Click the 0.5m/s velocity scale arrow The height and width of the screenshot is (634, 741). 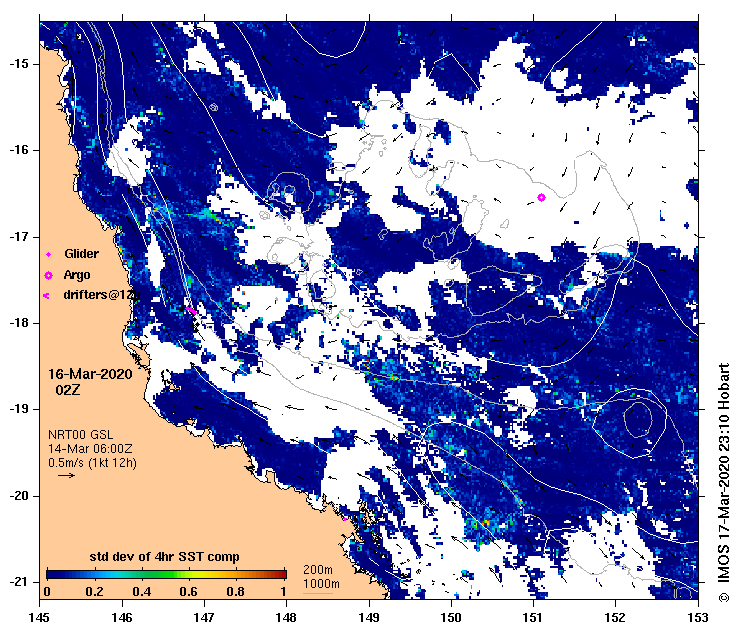66,475
